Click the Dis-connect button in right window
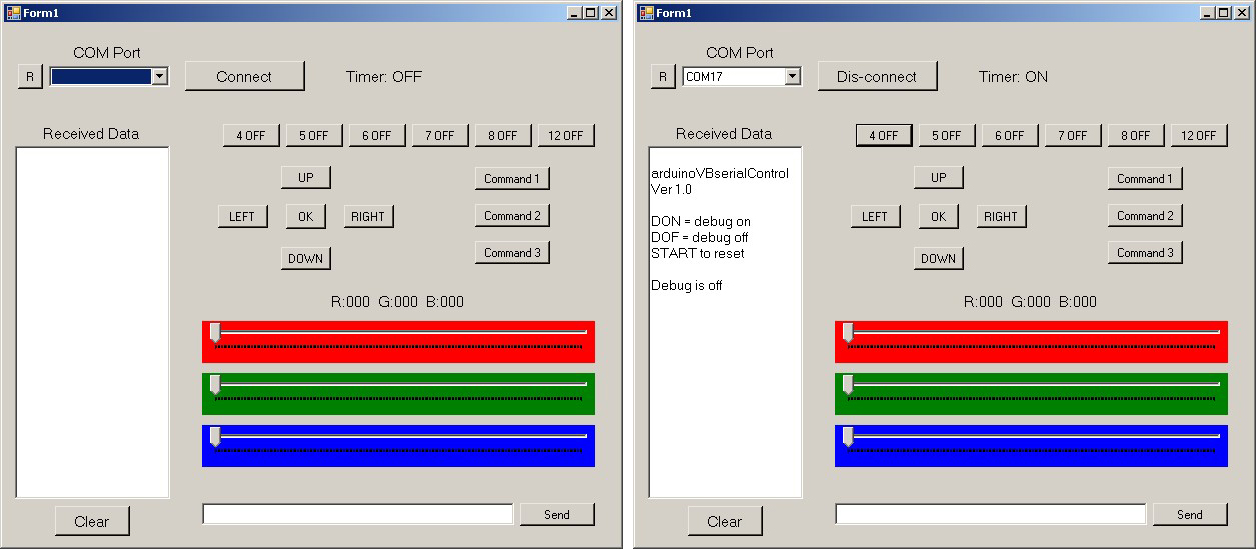Image resolution: width=1256 pixels, height=549 pixels. click(x=877, y=76)
